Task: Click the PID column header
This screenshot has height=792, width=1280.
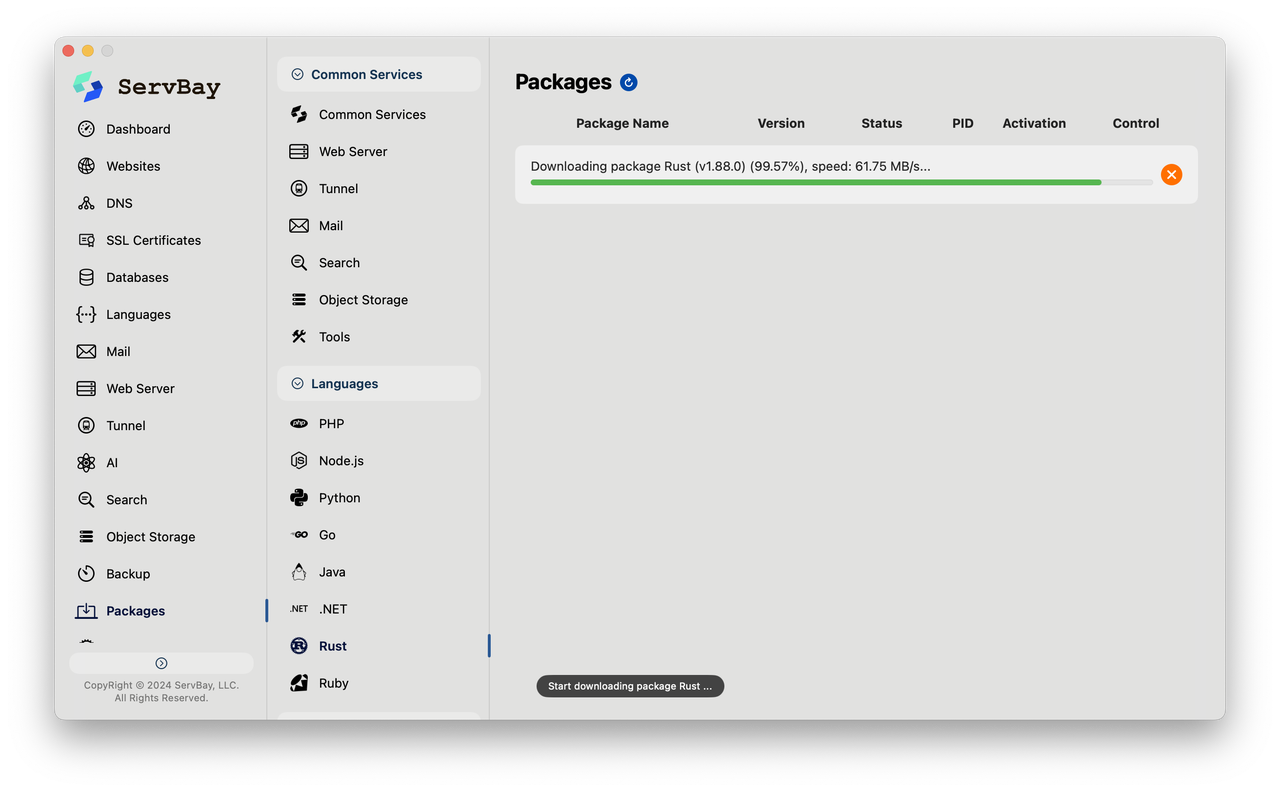Action: click(x=962, y=123)
